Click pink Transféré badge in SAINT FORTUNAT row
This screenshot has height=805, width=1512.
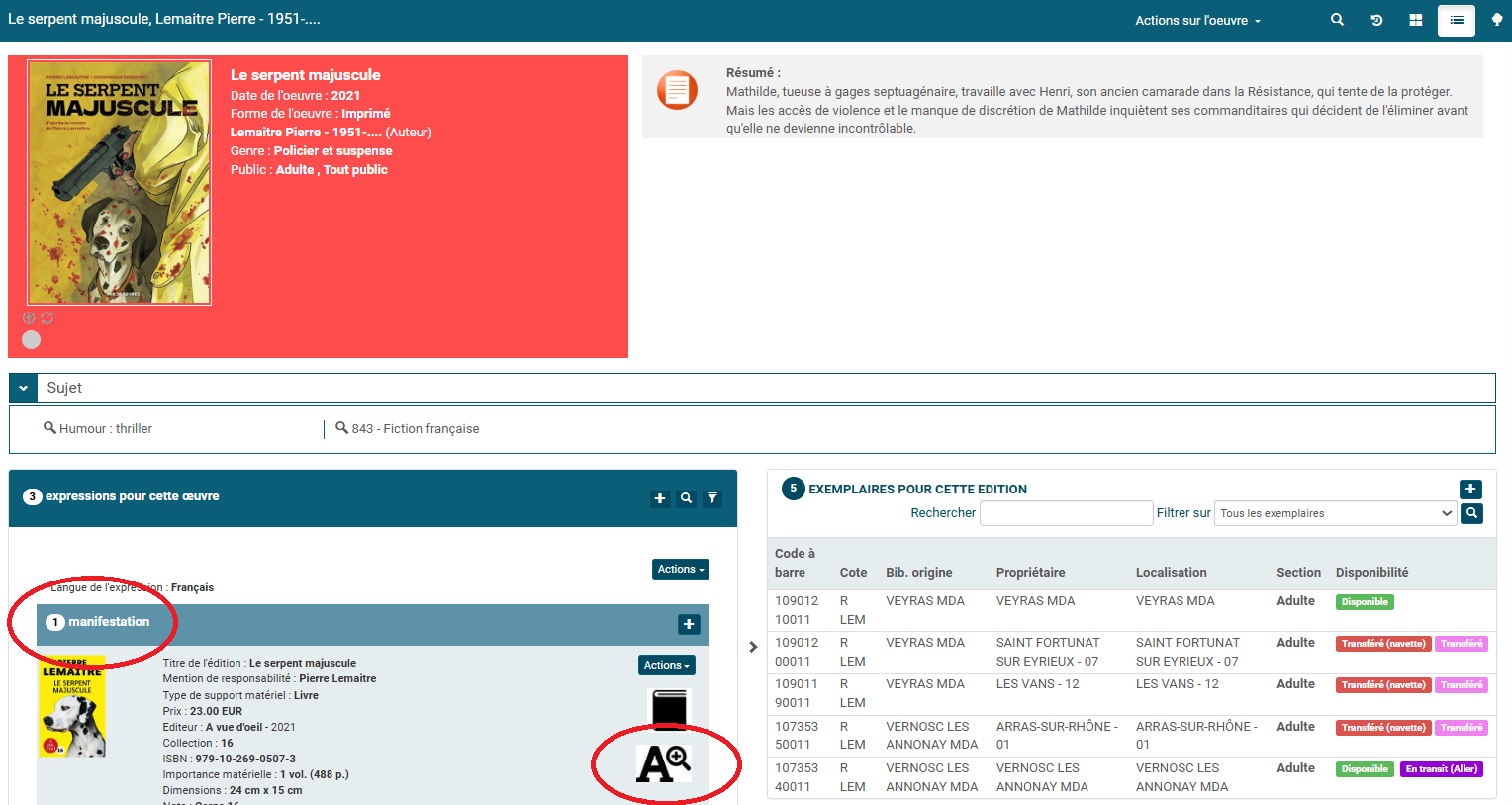(x=1462, y=644)
